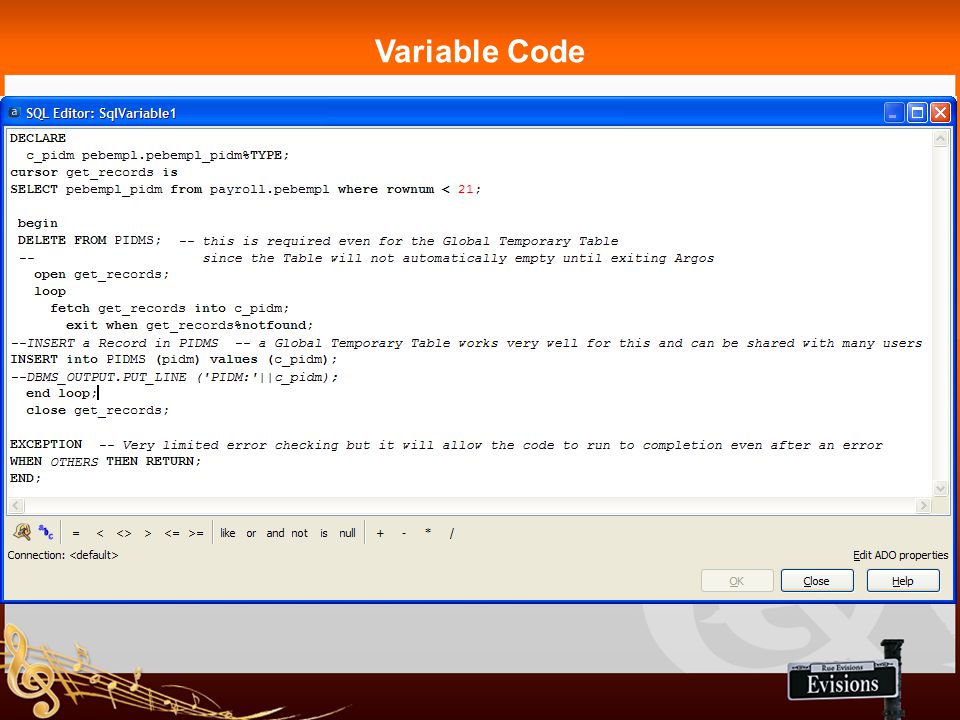Insert the 'null' keyword
The image size is (960, 720).
[x=347, y=533]
